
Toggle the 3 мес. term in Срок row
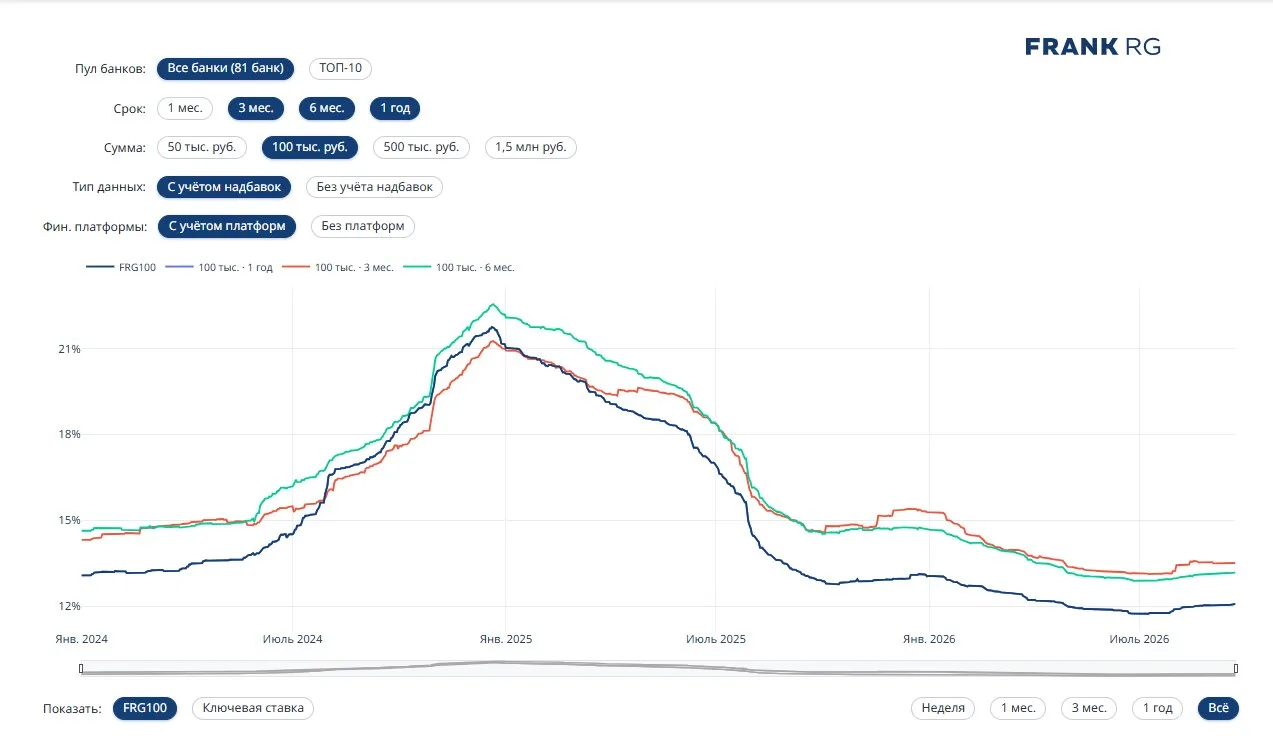256,108
